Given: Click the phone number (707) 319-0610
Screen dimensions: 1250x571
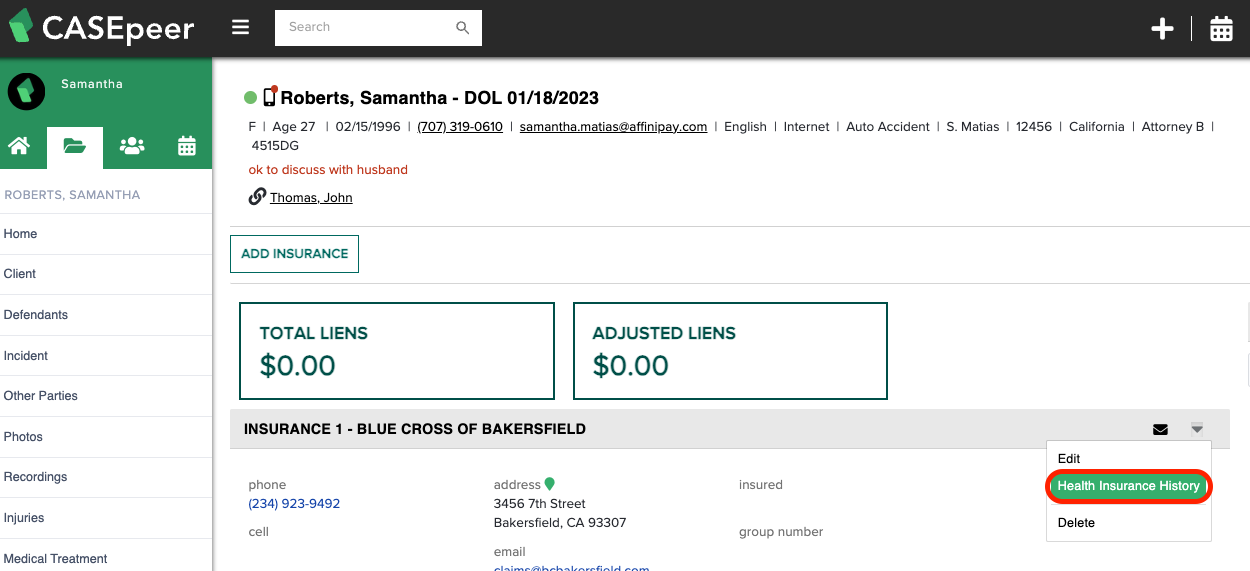Looking at the screenshot, I should (460, 127).
